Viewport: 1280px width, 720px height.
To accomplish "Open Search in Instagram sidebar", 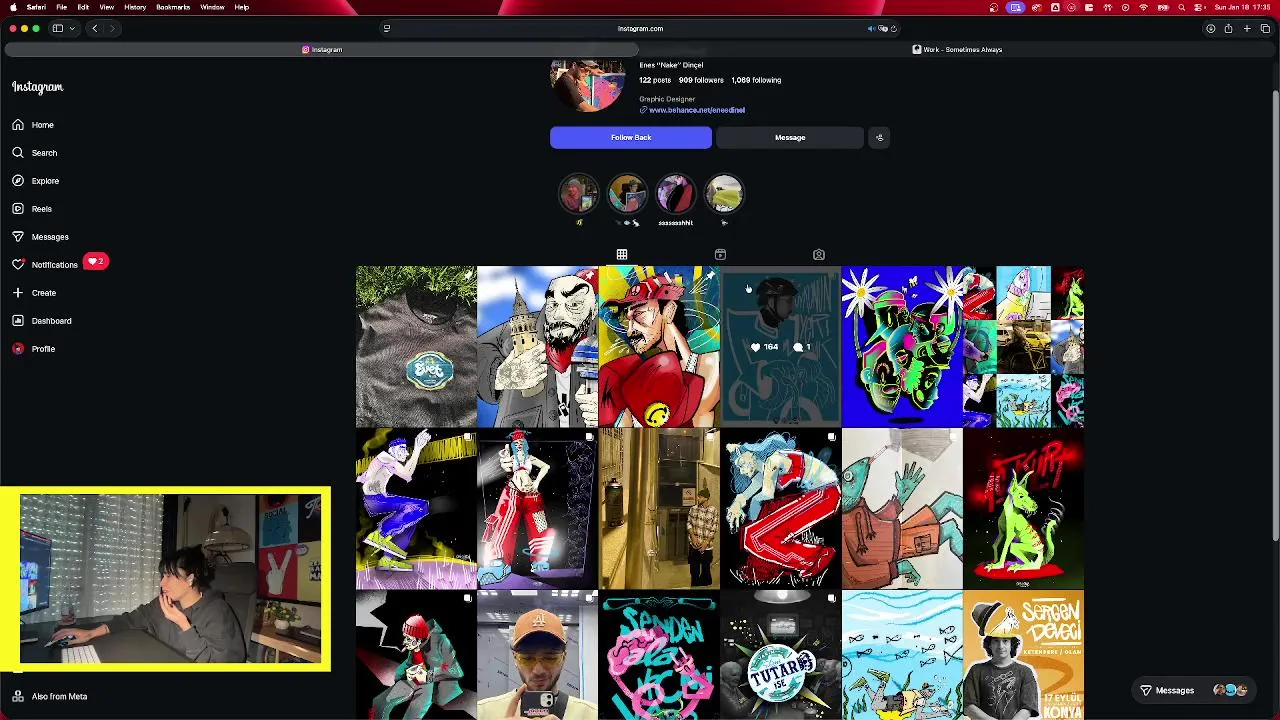I will pos(35,153).
